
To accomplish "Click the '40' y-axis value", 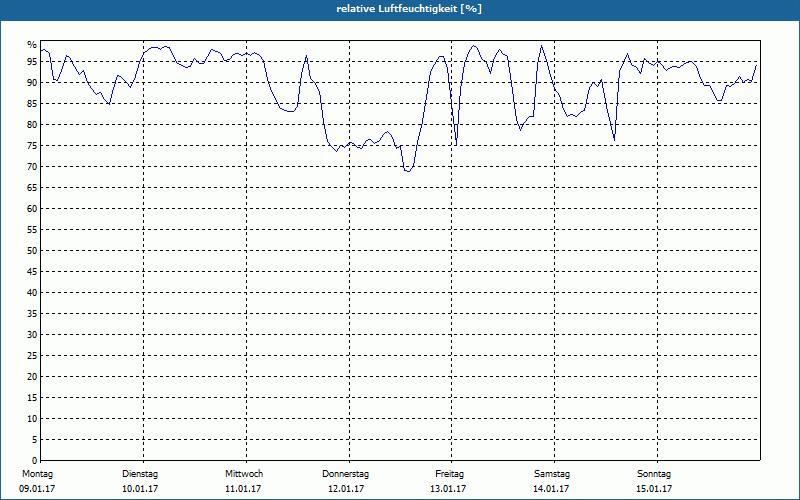I will [32, 292].
